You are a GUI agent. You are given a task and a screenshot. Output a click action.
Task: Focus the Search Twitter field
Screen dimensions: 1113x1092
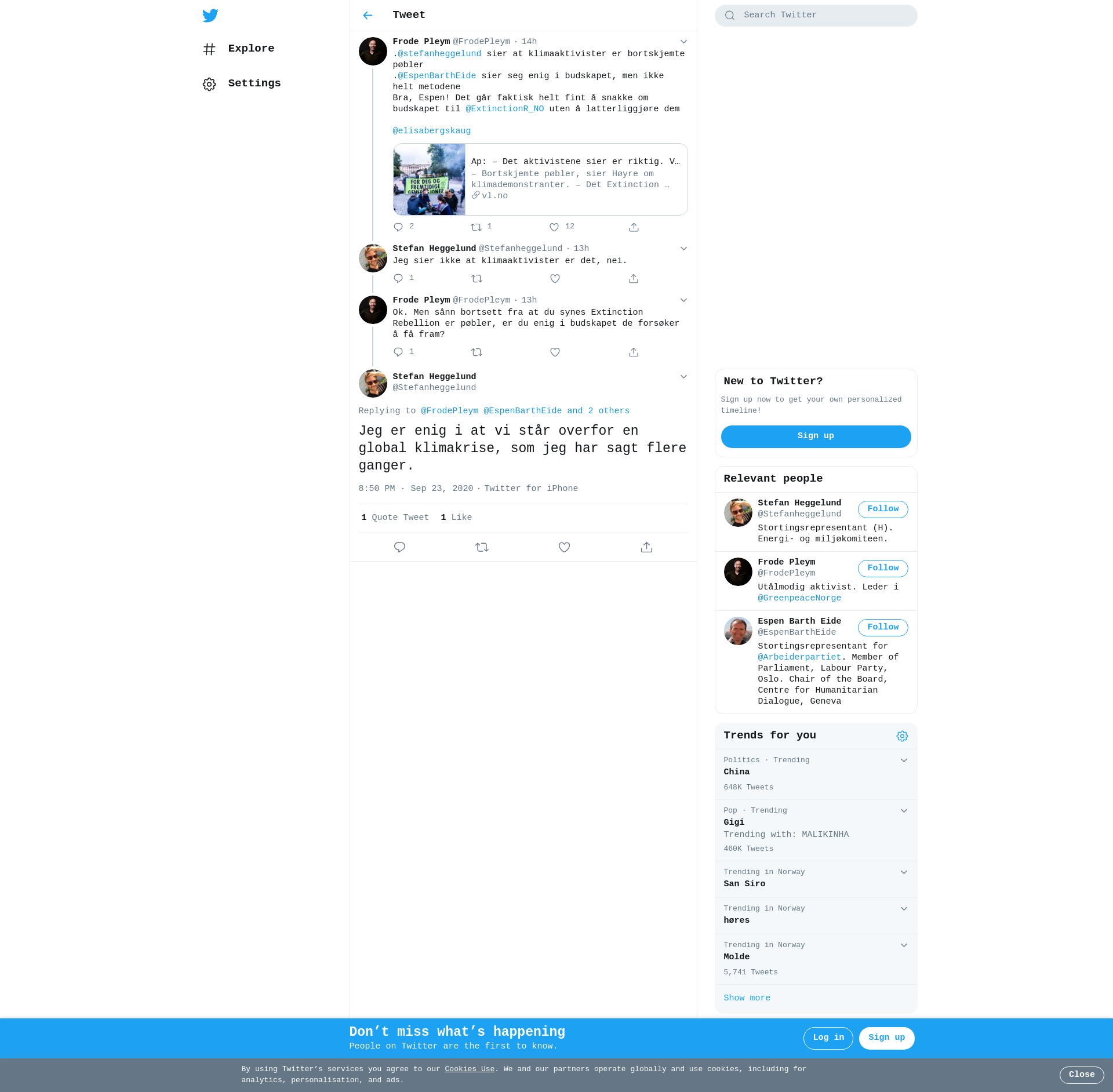tap(816, 16)
